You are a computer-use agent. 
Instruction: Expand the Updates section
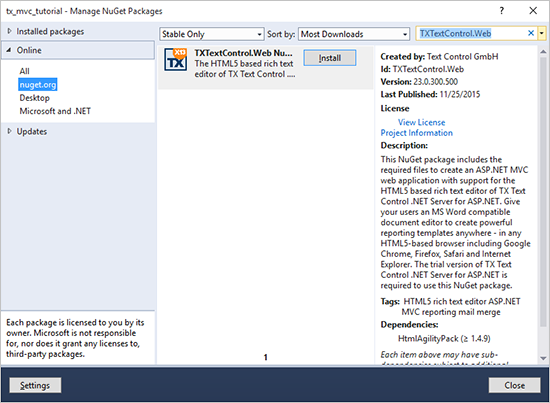[9, 132]
